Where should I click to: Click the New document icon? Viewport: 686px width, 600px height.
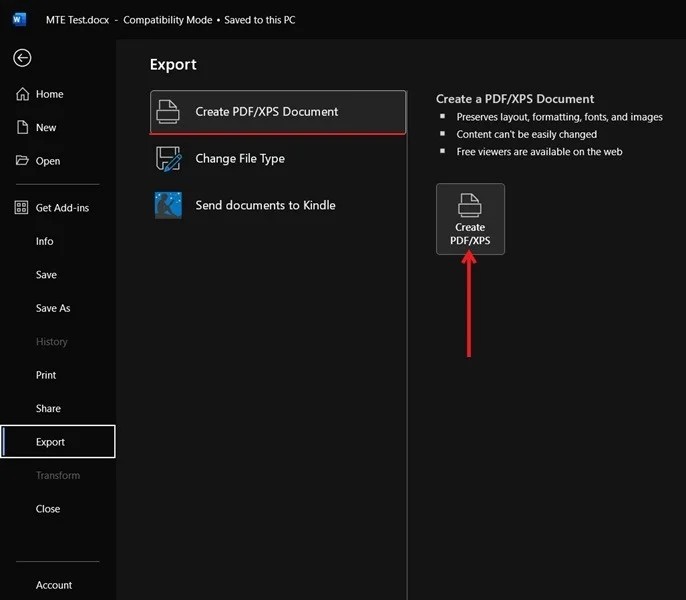[22, 128]
